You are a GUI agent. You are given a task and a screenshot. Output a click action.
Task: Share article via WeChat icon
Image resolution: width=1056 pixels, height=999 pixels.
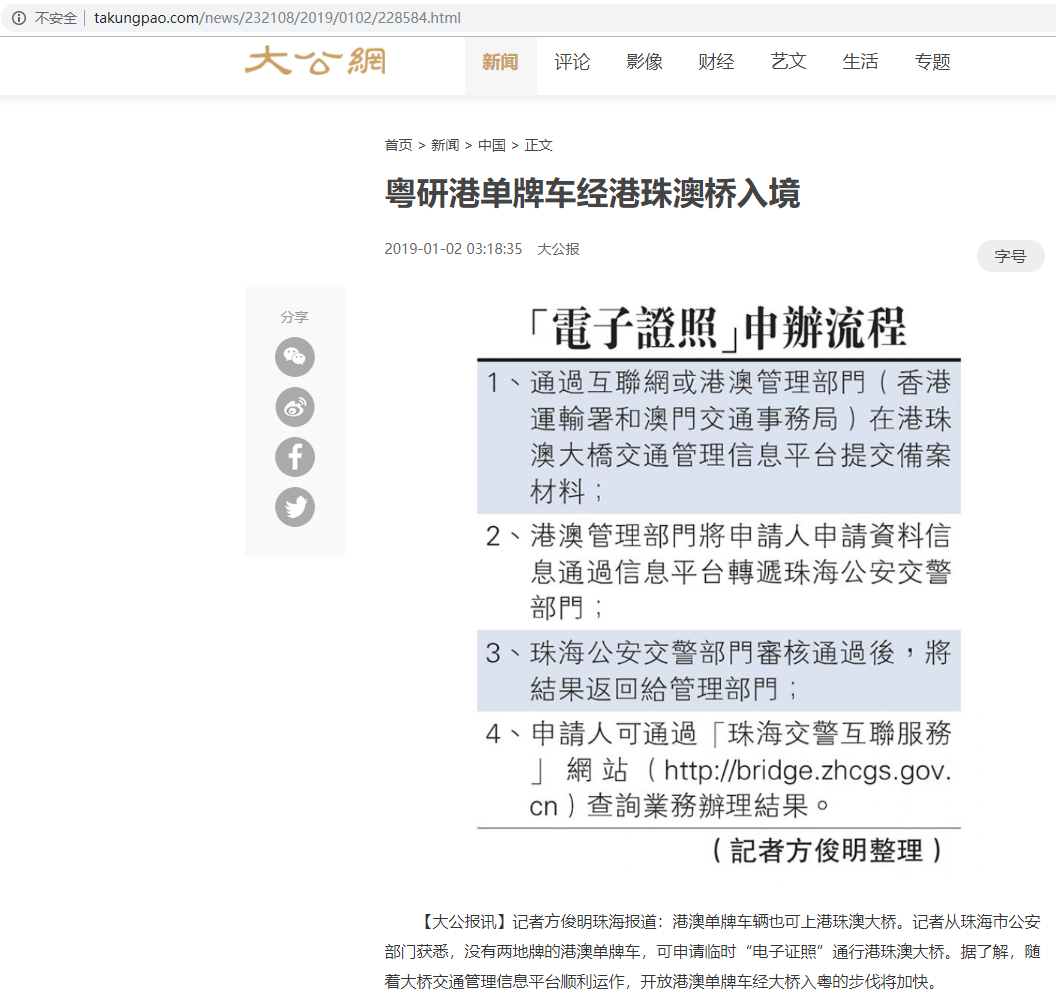coord(295,357)
